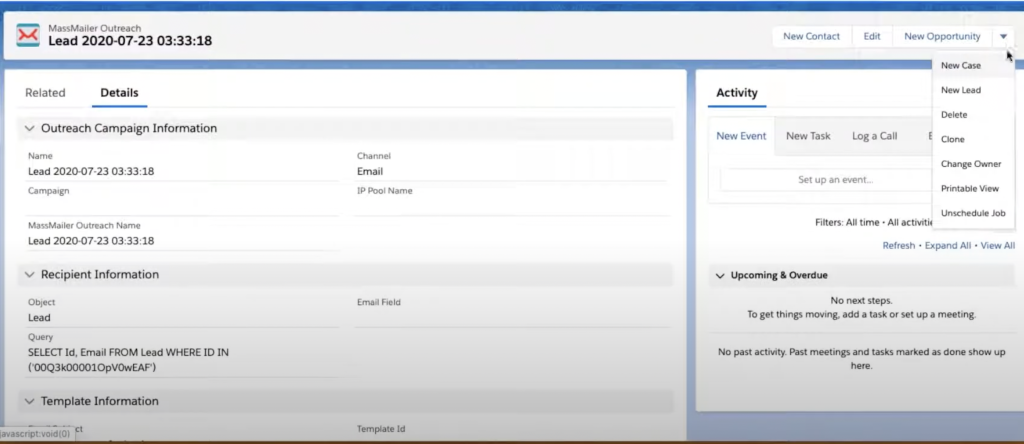1024x444 pixels.
Task: Click the Expand All link
Action: pos(948,246)
